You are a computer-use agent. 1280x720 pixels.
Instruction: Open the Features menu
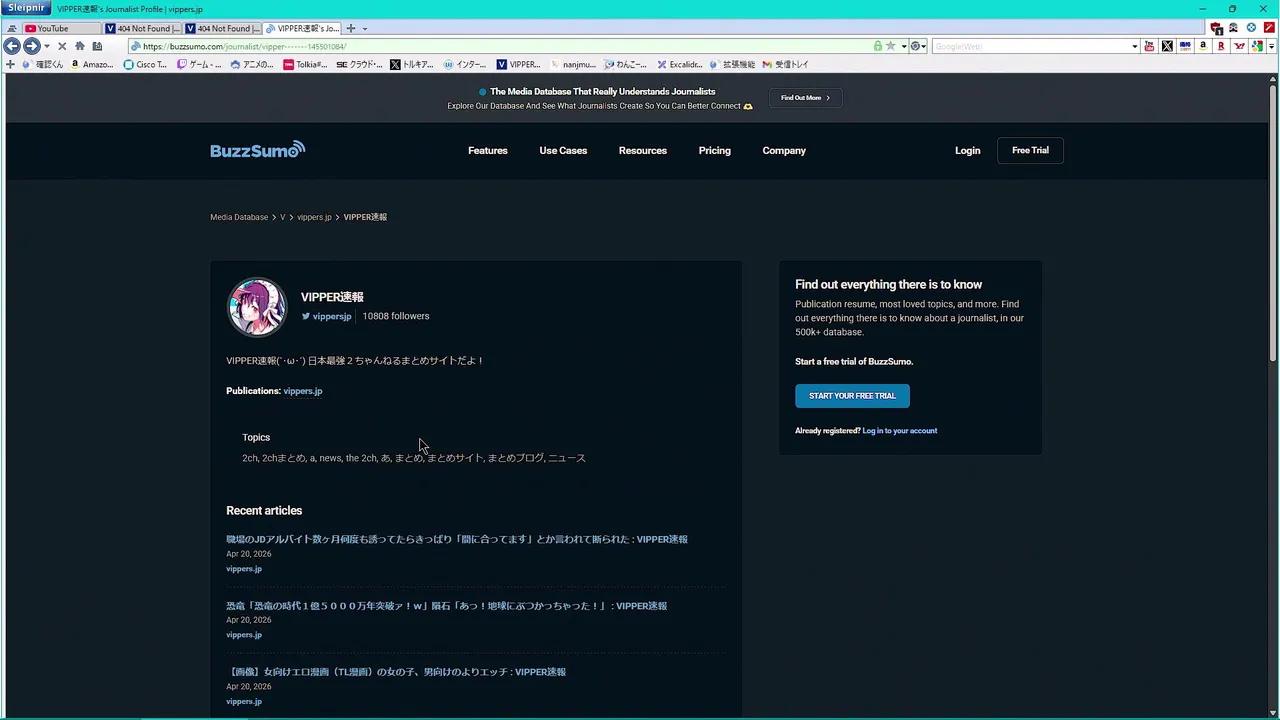click(488, 150)
